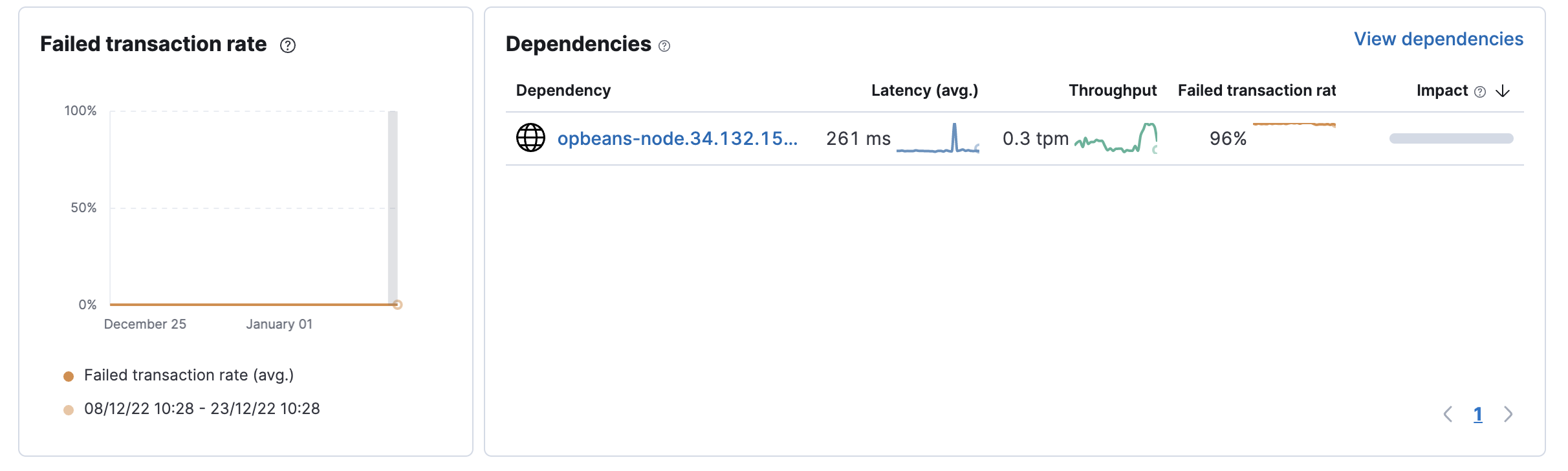This screenshot has width=1568, height=471.
Task: Toggle the 08/12/22 comparison period legend item
Action: tap(202, 409)
